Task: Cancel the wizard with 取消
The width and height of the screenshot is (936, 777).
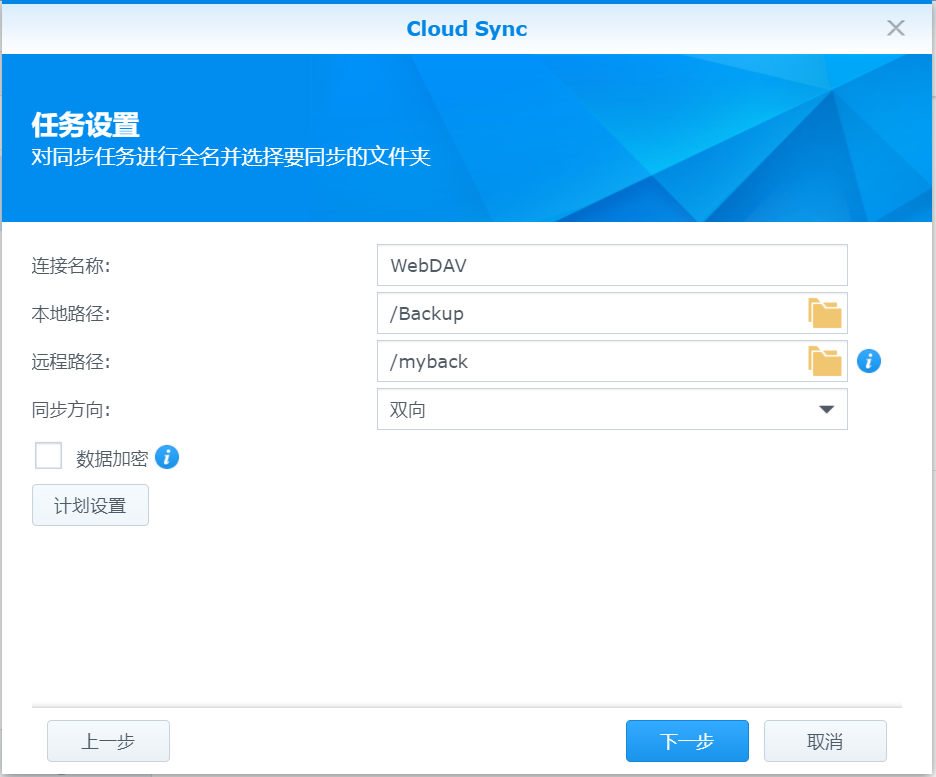Action: click(825, 741)
